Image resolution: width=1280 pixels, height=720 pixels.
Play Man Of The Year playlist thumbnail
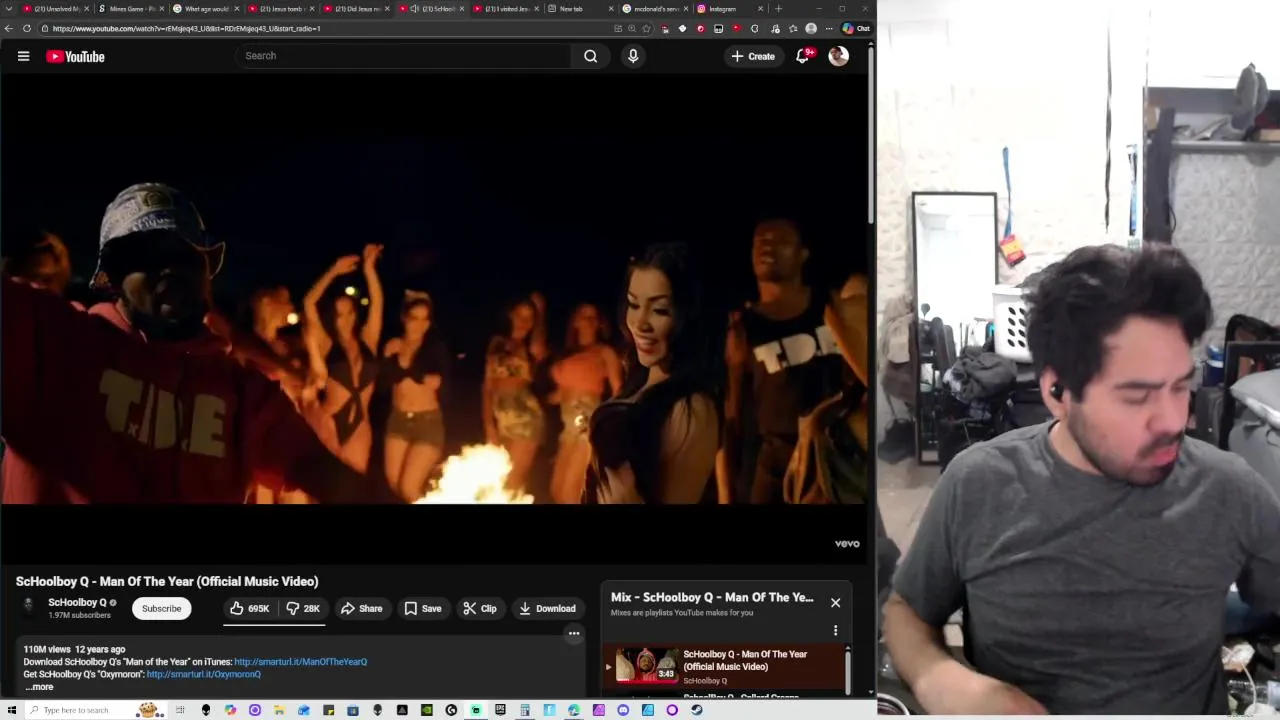[x=646, y=666]
